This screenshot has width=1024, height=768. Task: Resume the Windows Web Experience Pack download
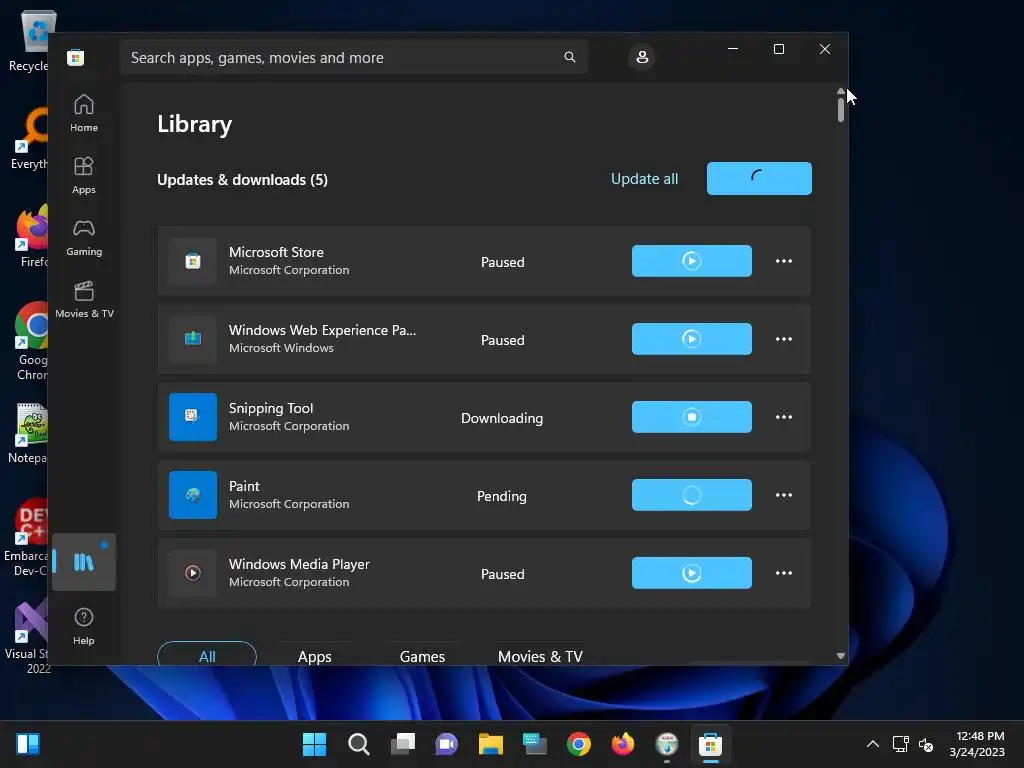(692, 339)
